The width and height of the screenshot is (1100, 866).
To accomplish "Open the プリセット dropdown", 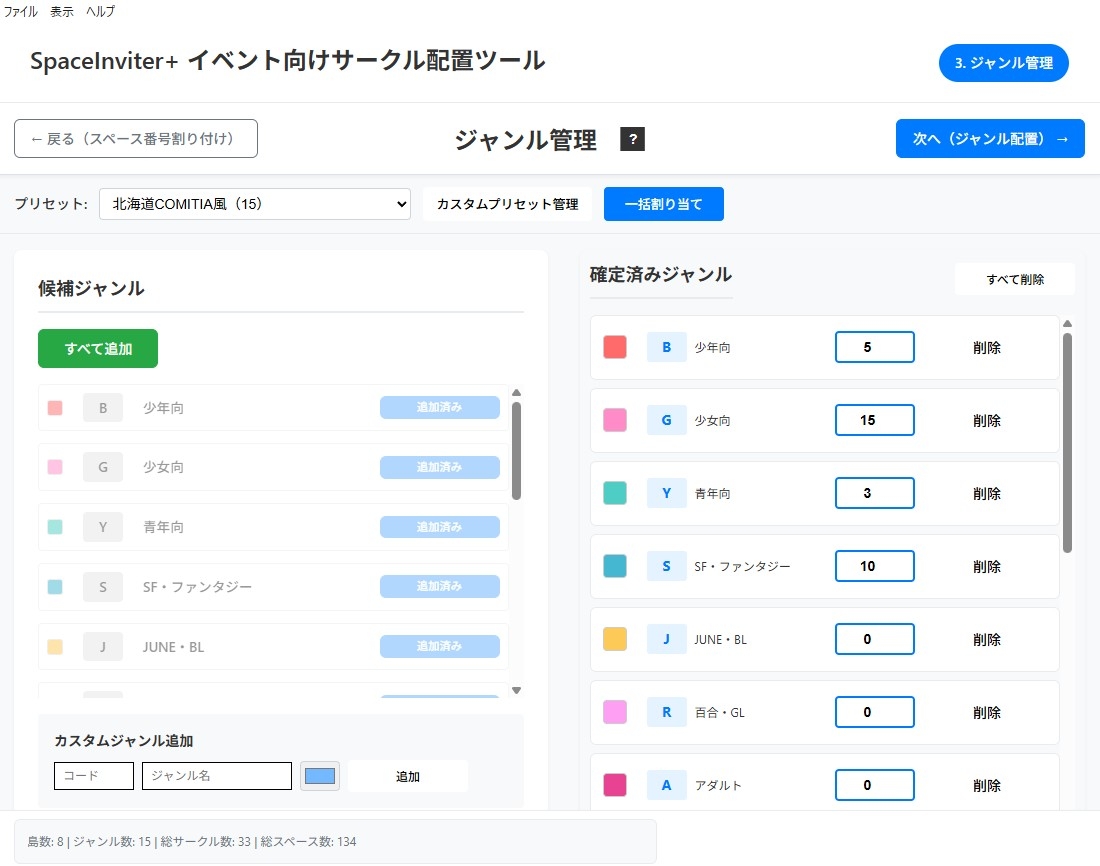I will (x=255, y=204).
